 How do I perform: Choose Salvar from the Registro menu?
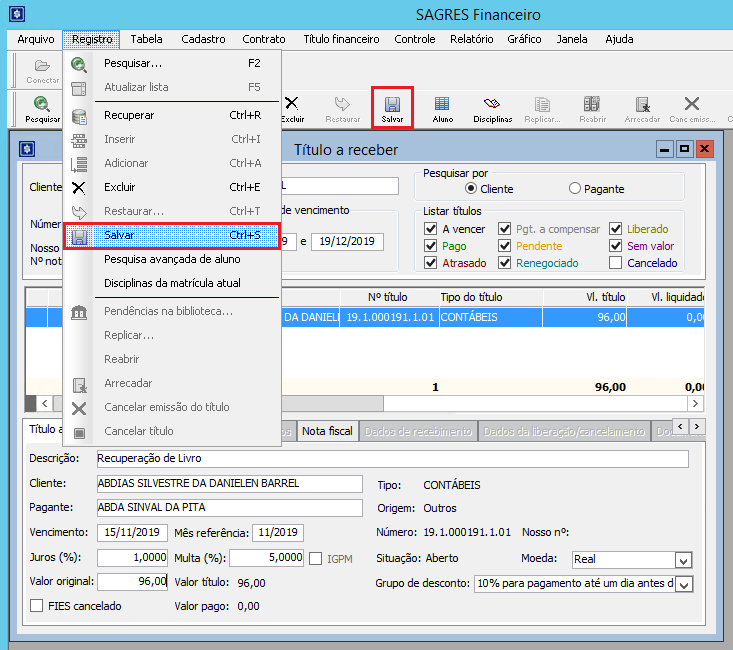click(171, 235)
